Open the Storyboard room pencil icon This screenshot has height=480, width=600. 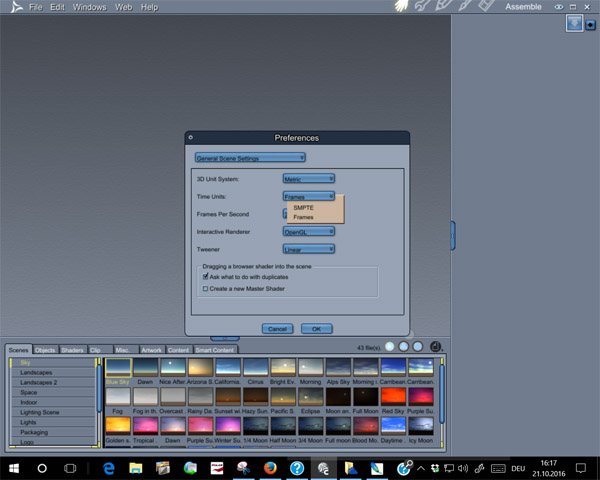click(444, 6)
